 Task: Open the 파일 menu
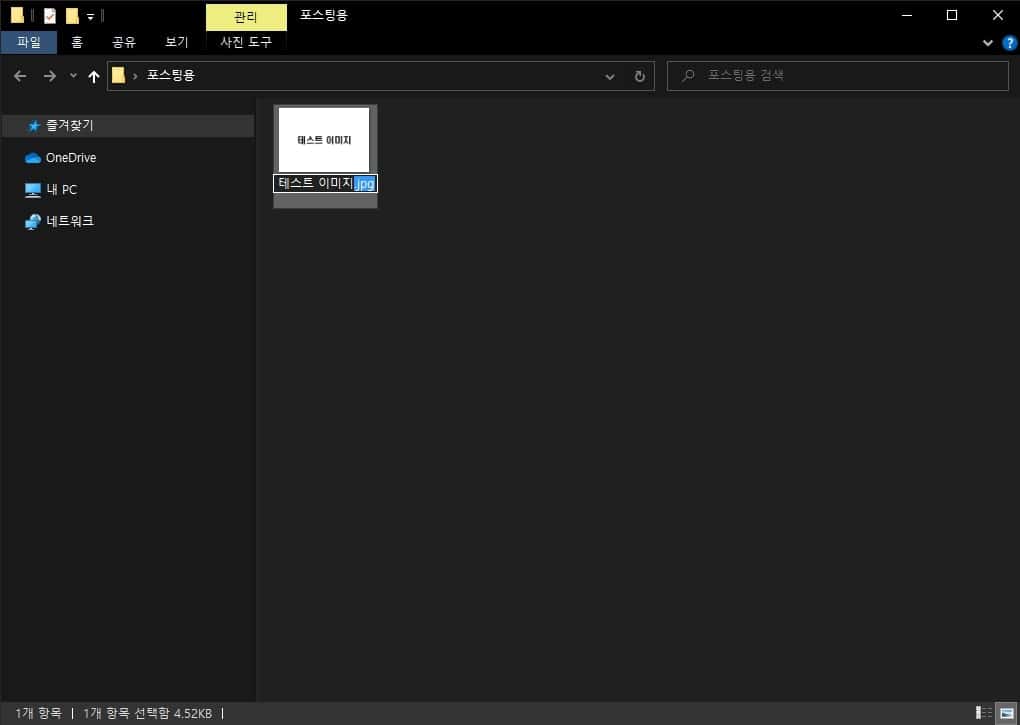(x=29, y=42)
